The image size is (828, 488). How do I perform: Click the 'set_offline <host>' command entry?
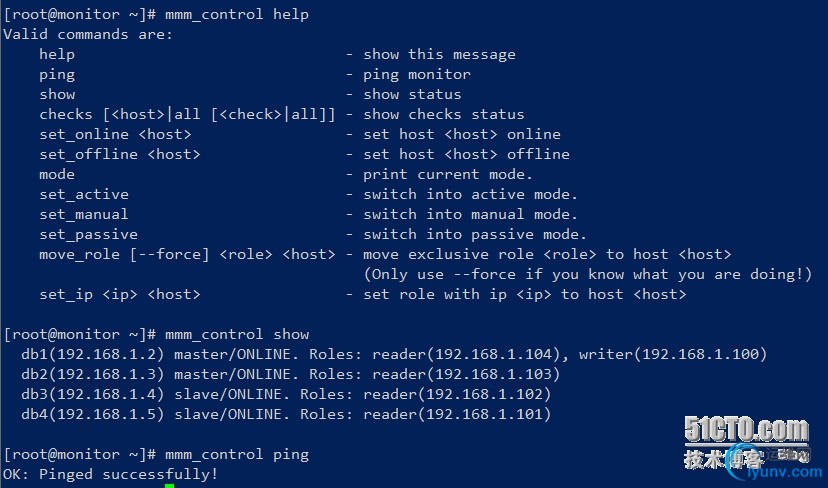click(120, 154)
